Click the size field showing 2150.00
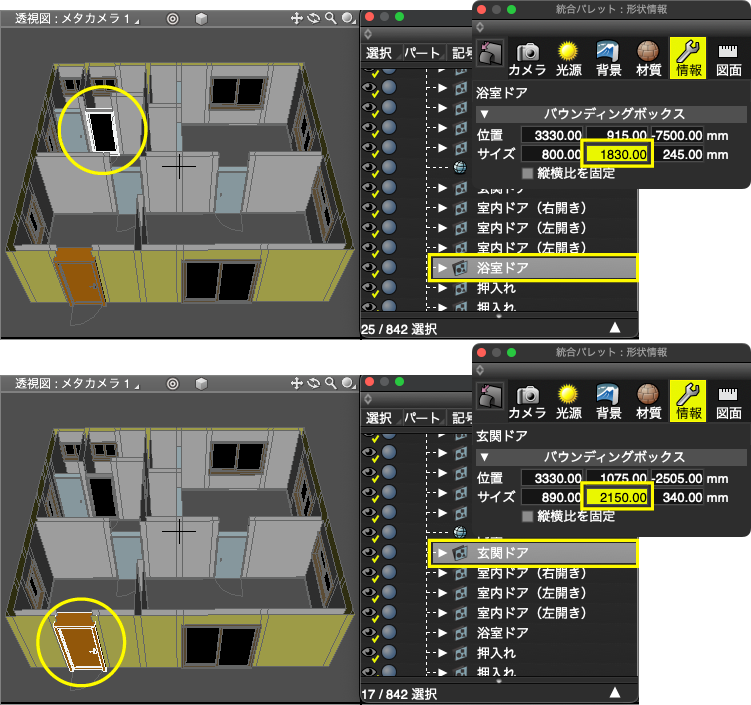 [617, 497]
